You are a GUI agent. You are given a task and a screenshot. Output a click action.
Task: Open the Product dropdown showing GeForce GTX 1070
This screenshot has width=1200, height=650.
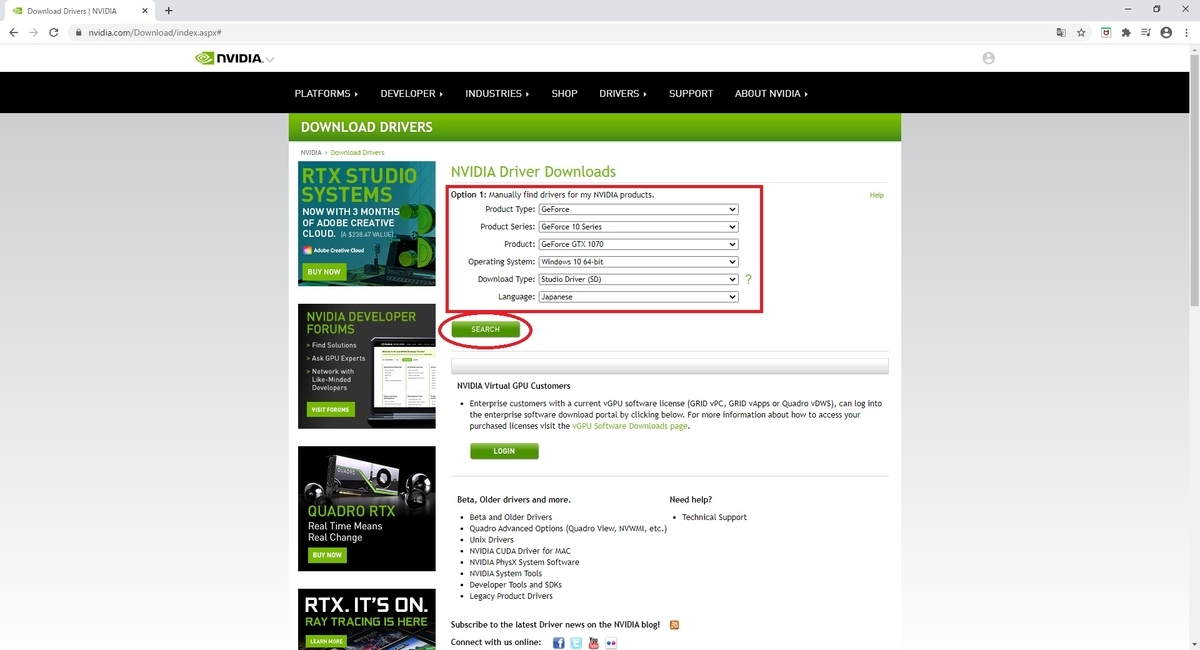point(638,244)
